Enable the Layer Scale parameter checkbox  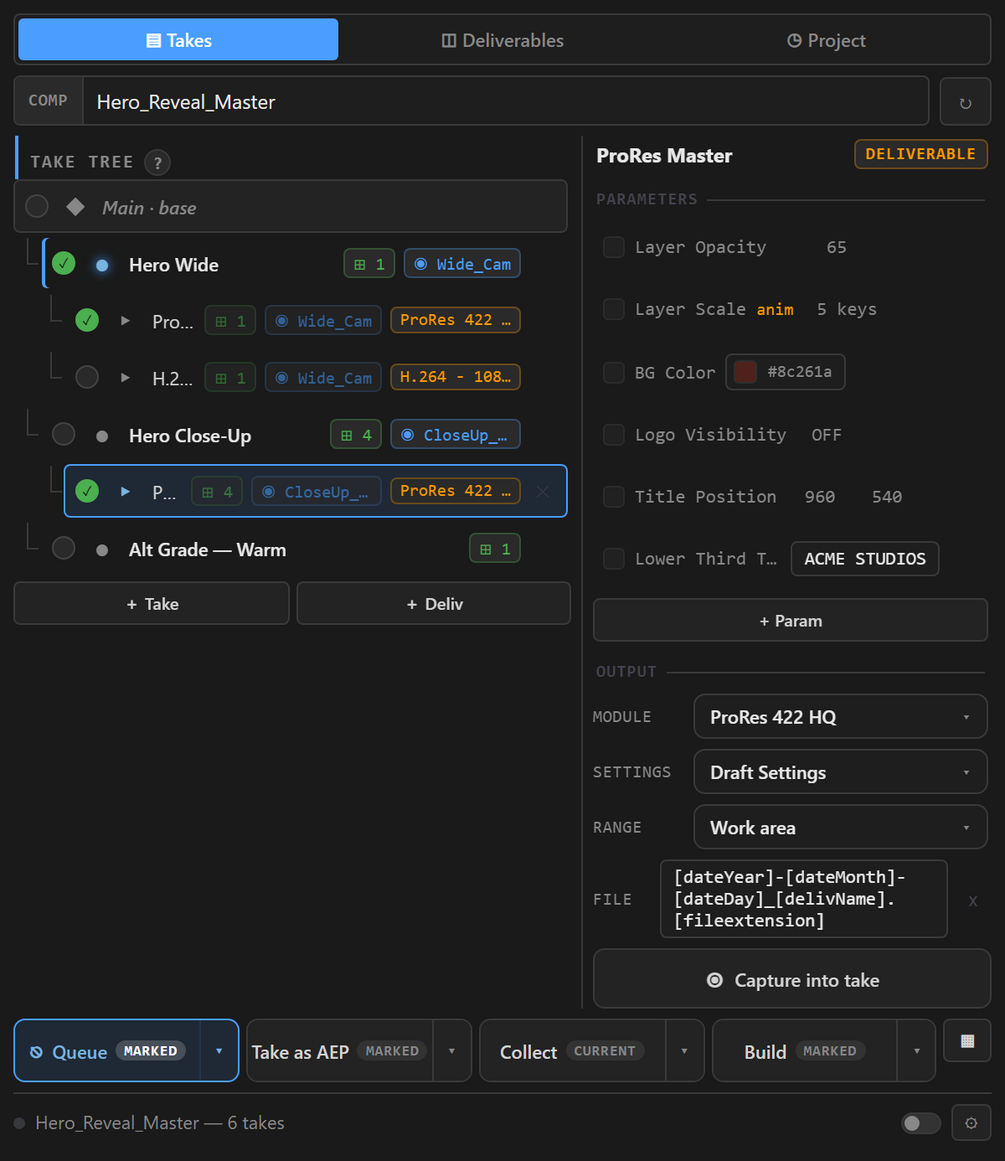pyautogui.click(x=613, y=309)
